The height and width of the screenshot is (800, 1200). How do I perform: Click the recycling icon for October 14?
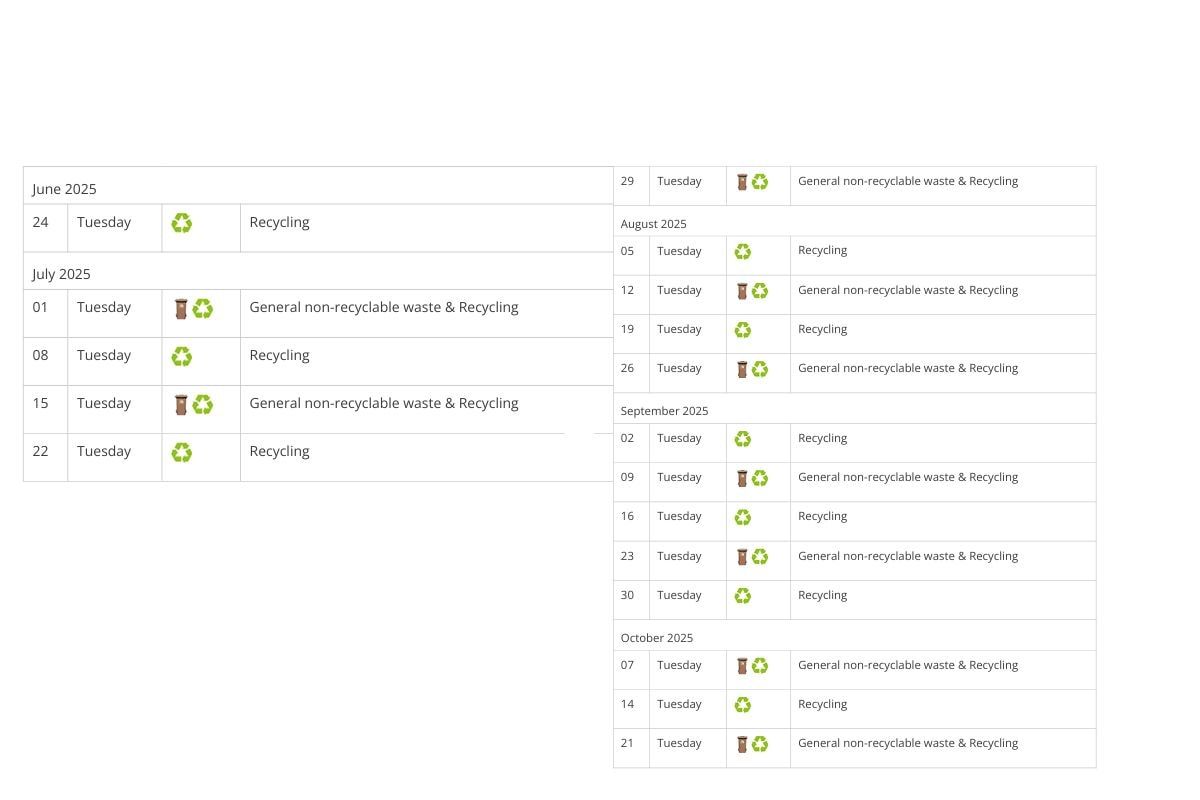(742, 705)
